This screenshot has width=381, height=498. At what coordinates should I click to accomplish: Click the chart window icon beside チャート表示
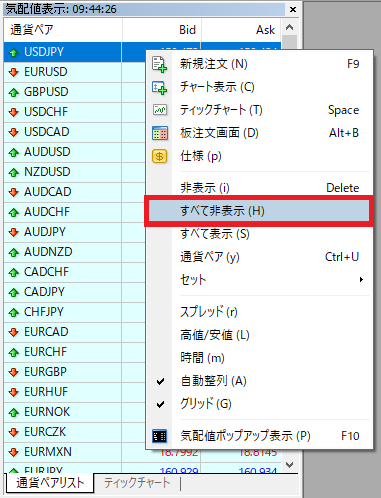tap(159, 88)
